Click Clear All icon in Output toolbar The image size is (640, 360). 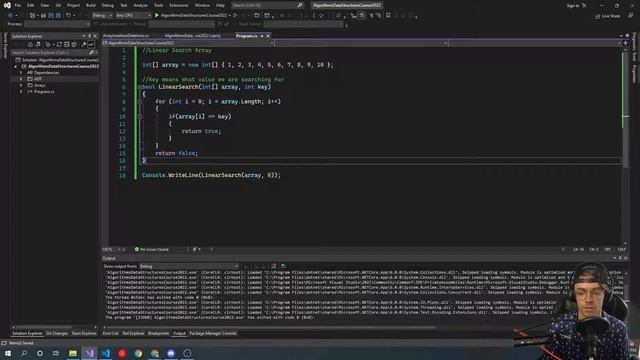tap(273, 266)
